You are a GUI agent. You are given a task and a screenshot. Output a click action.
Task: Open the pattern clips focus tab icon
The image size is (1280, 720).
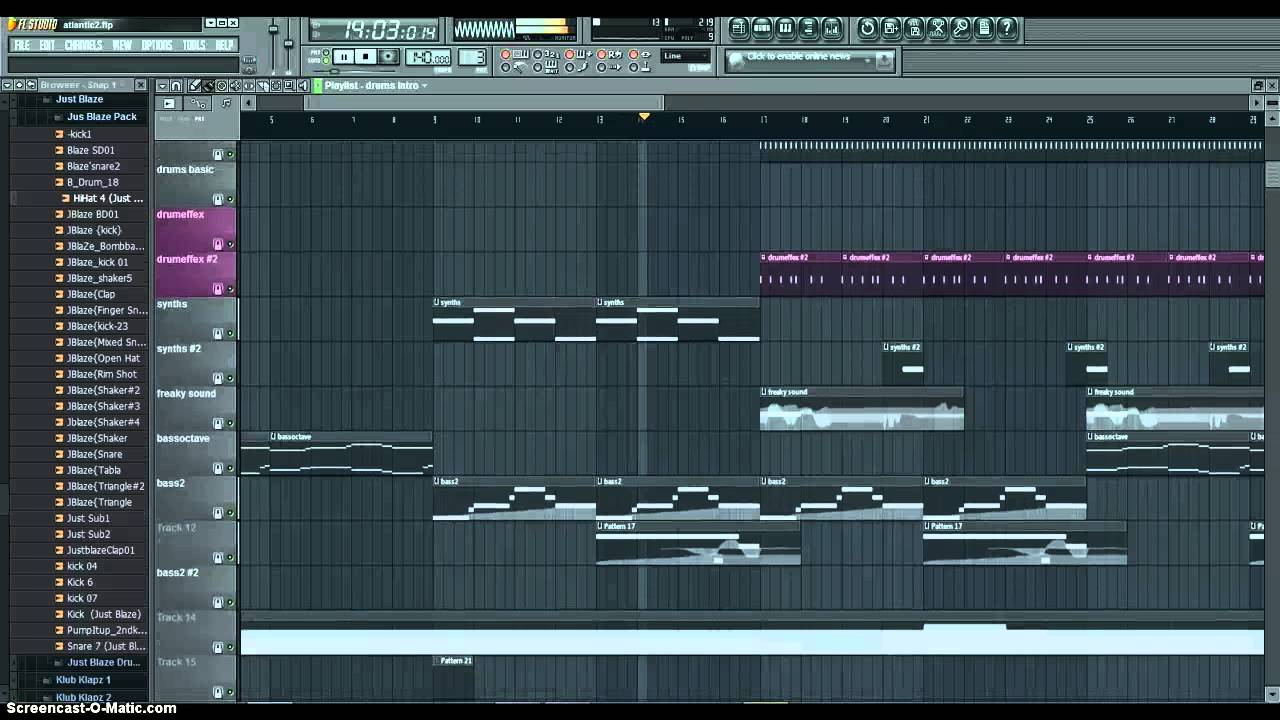227,103
